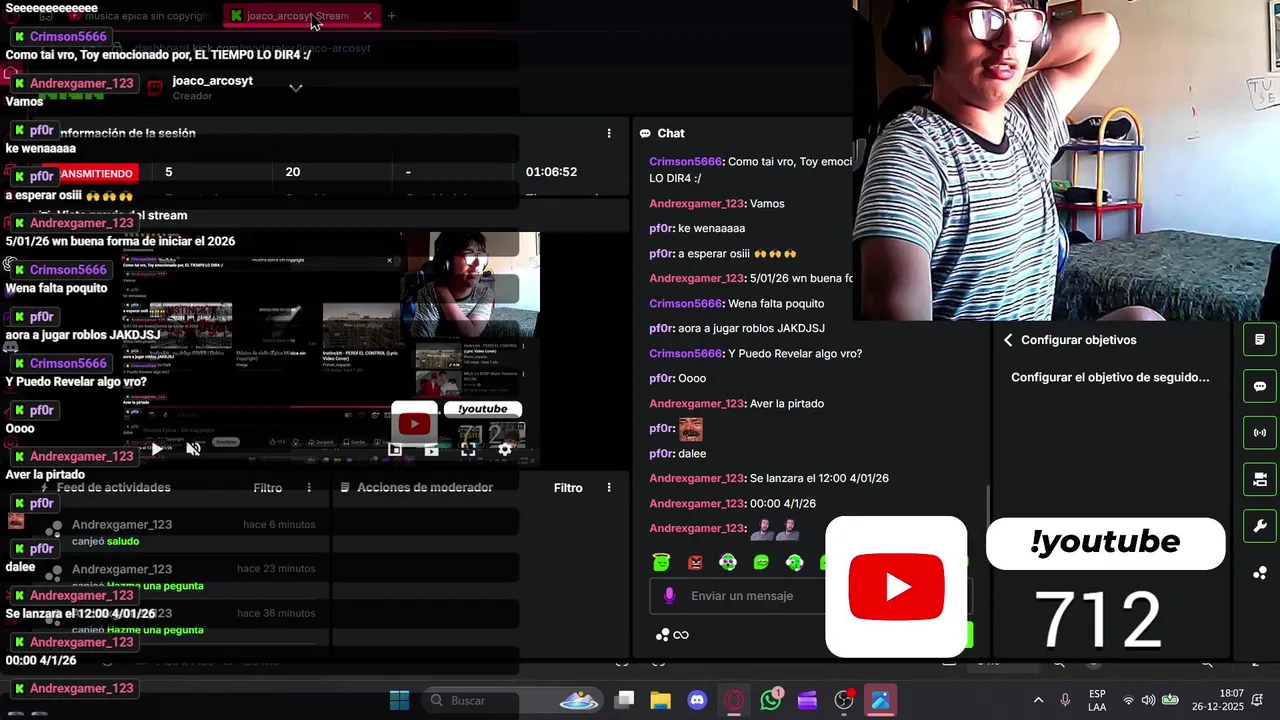
Task: Open the channel points icon in right sidebar
Action: 1260,573
